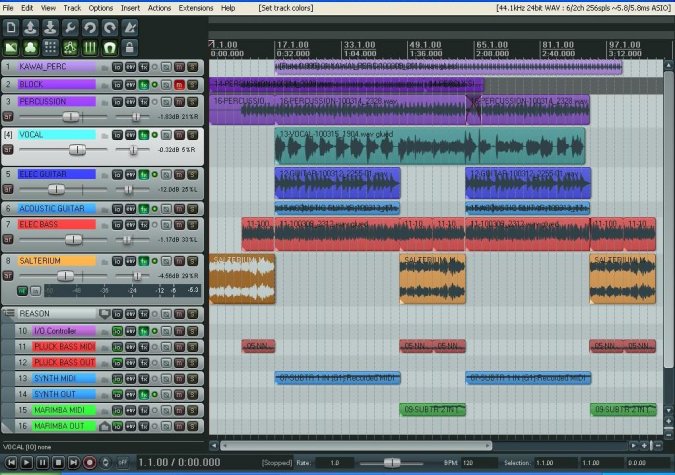This screenshot has height=475, width=675.
Task: Open envelope button on BLOCK track
Action: pyautogui.click(x=130, y=85)
